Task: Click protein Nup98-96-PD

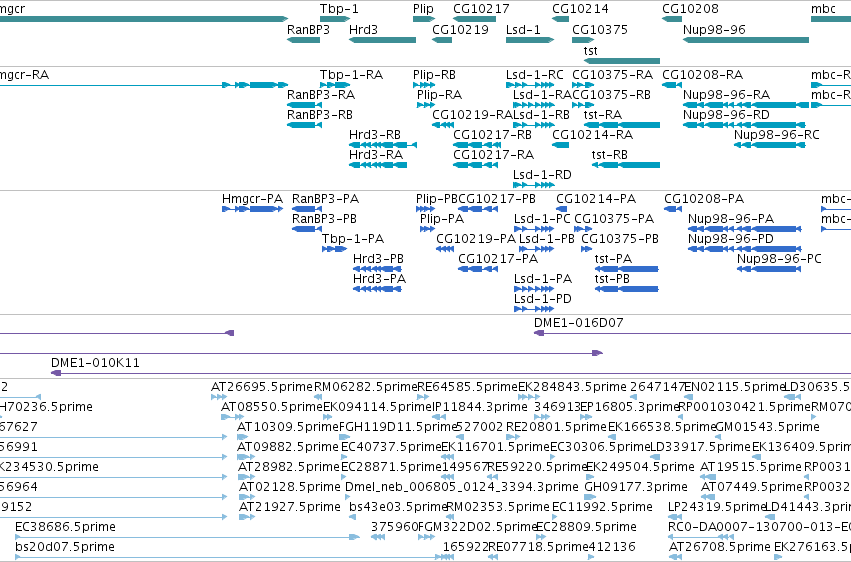Action: [x=745, y=249]
